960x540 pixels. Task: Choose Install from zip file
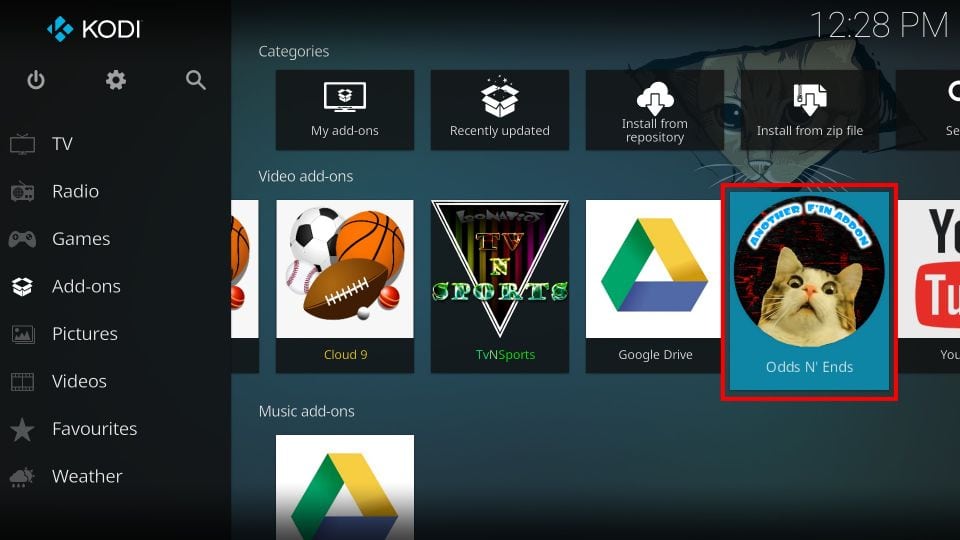pyautogui.click(x=809, y=110)
